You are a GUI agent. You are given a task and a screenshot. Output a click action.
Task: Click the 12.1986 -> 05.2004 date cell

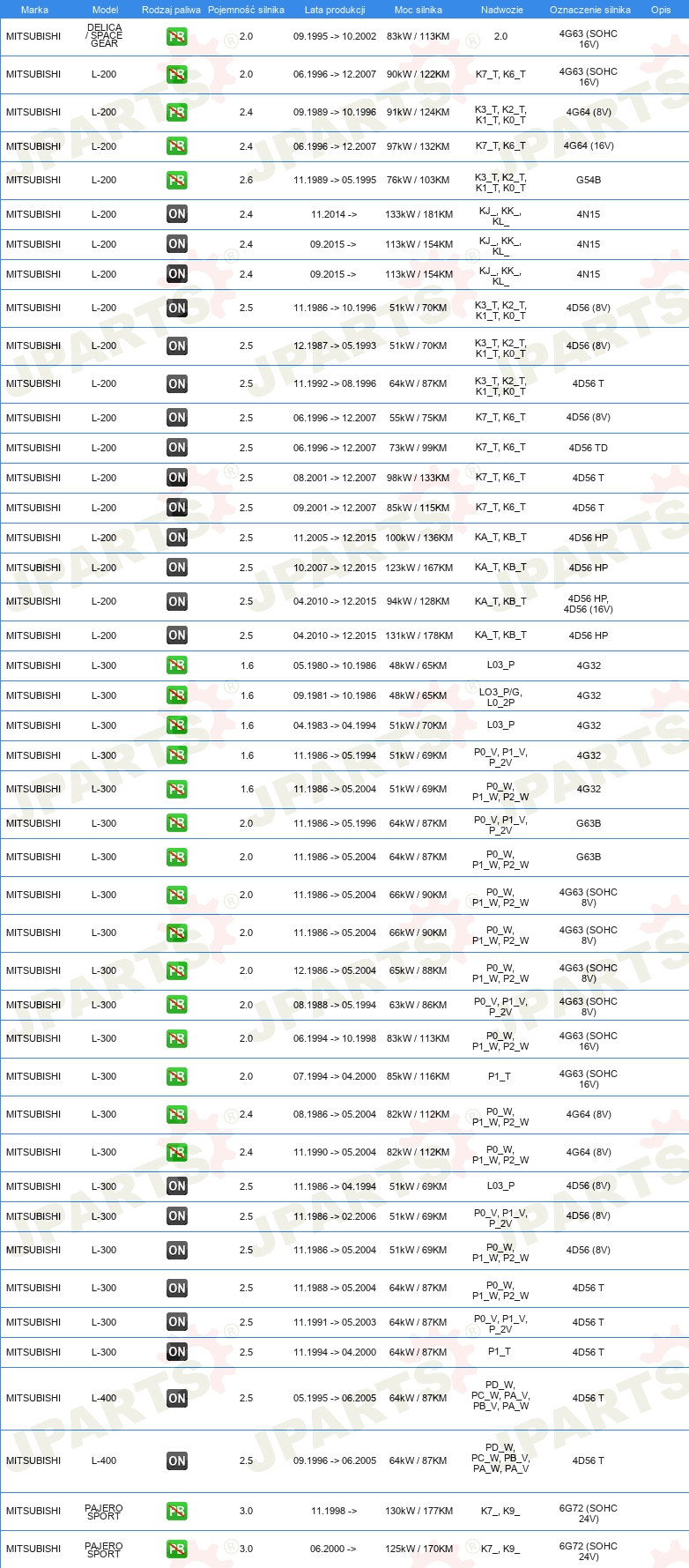[335, 970]
